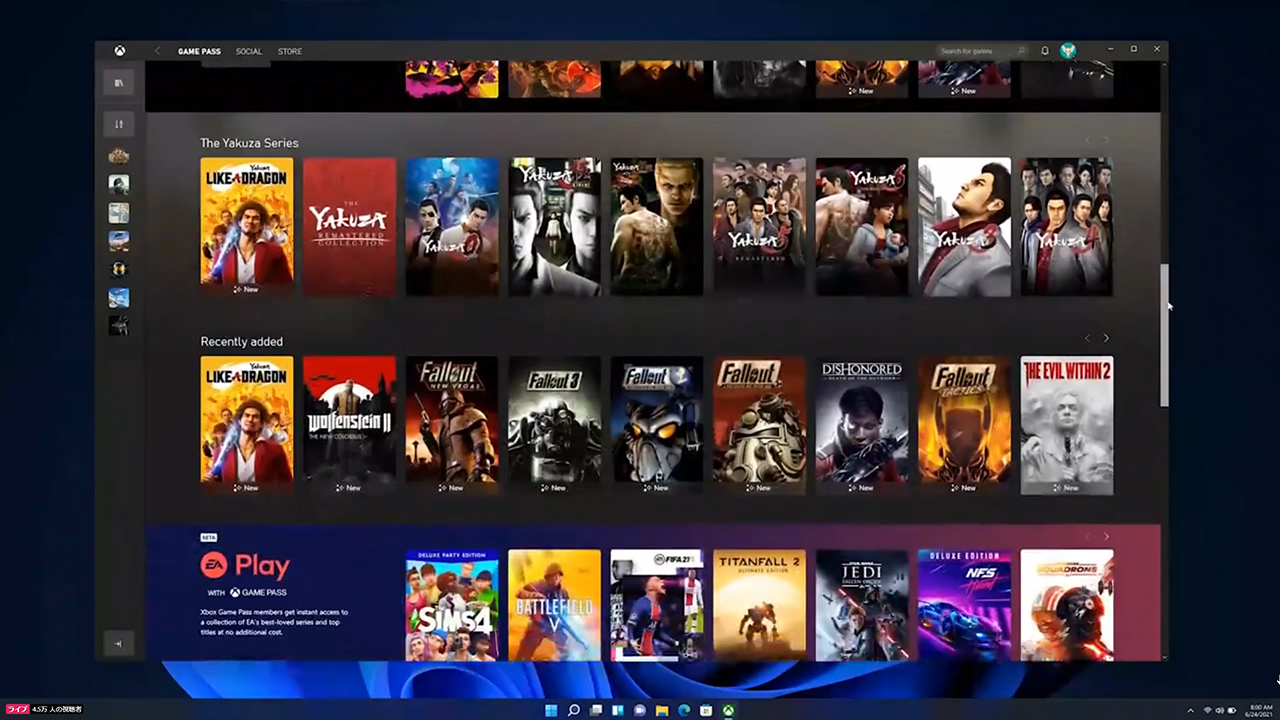Open Chat from the taskbar

pyautogui.click(x=640, y=711)
